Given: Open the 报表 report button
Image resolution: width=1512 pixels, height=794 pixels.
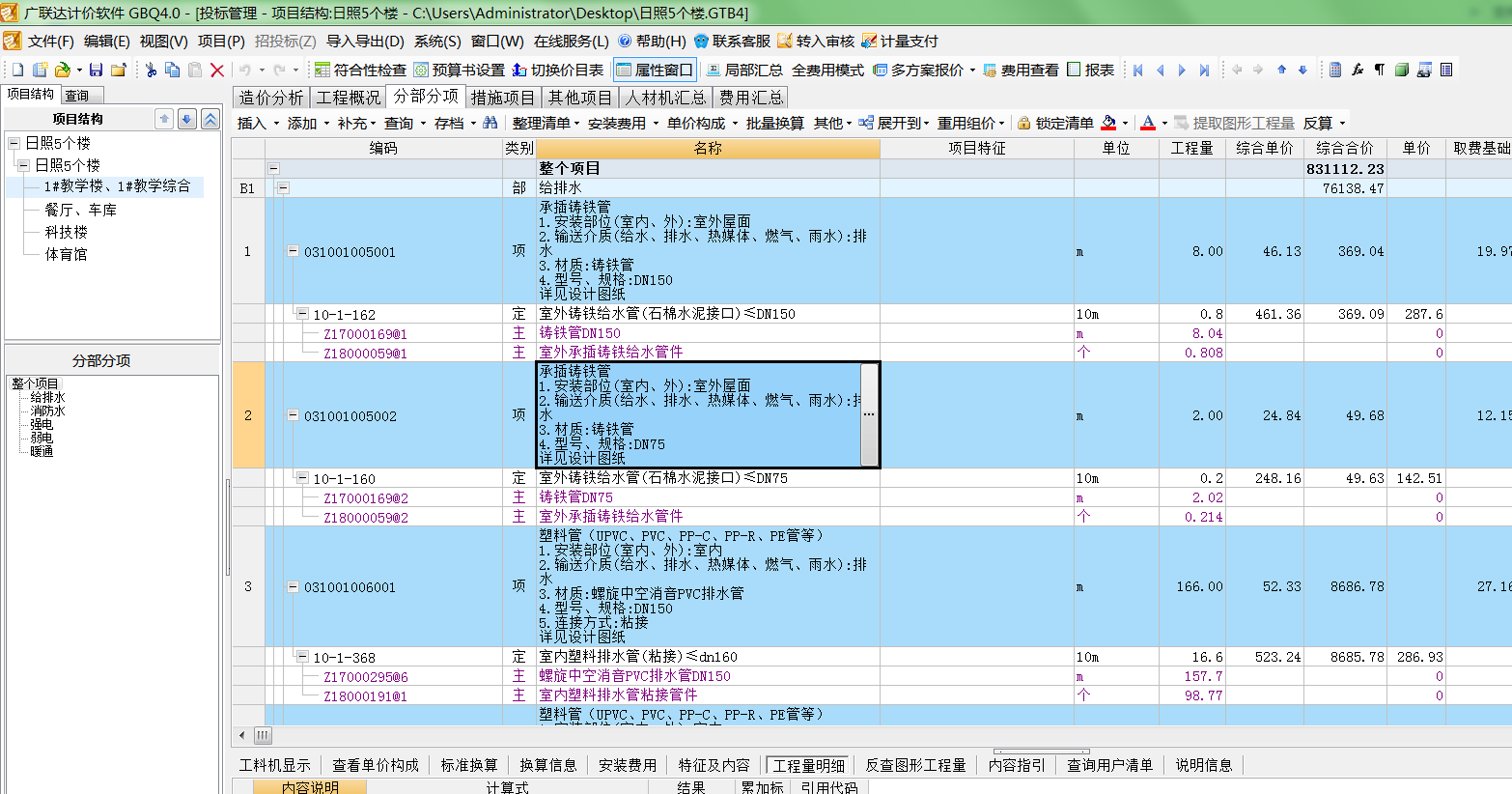Looking at the screenshot, I should (x=1091, y=70).
